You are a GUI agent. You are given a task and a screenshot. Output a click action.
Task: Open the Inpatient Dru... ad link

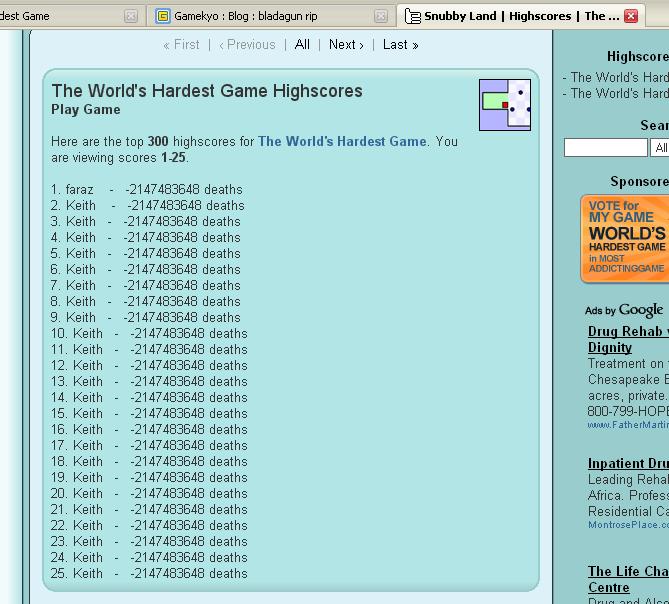[628, 463]
